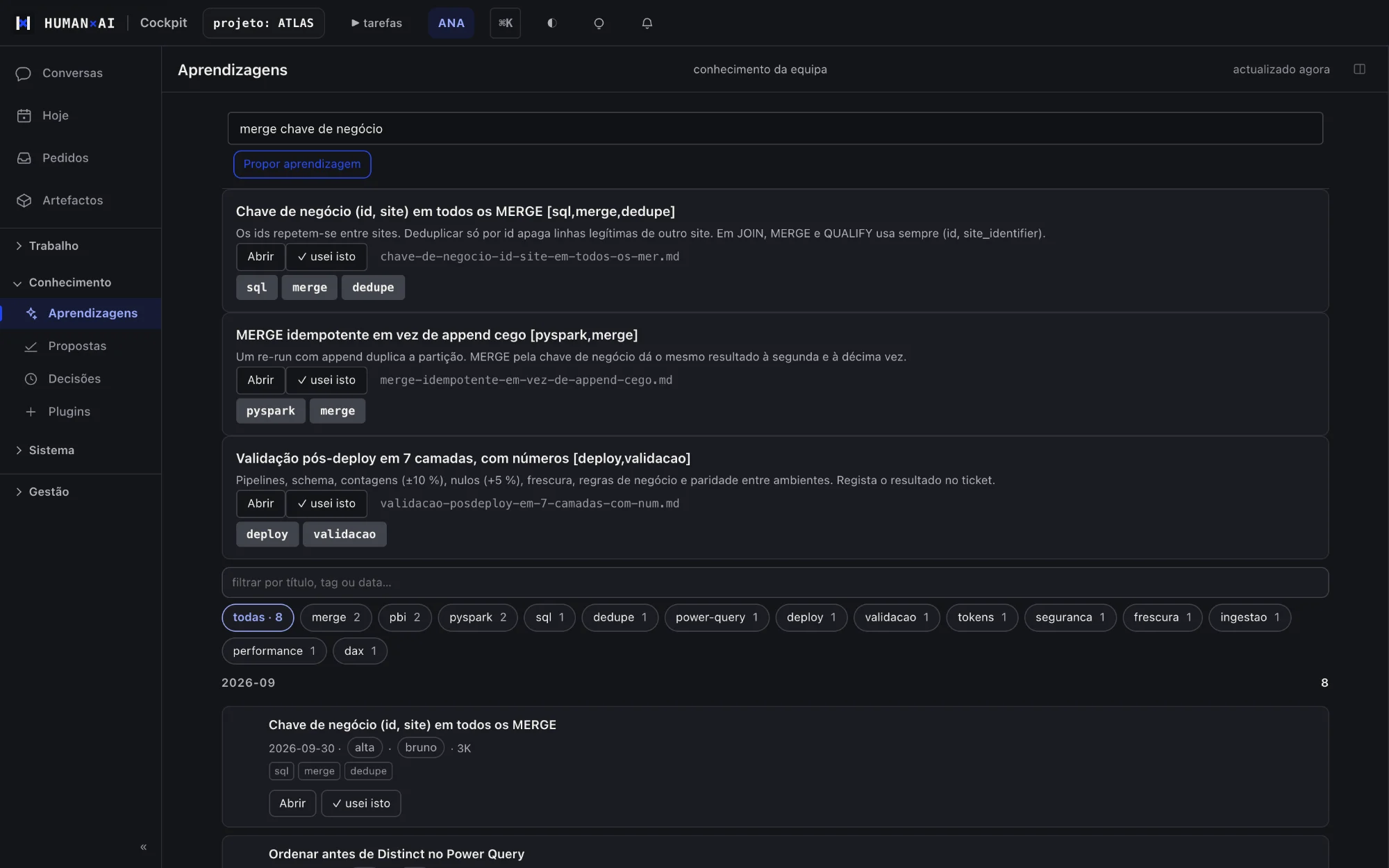This screenshot has height=868, width=1389.
Task: Click the lightbulb icon in top bar
Action: coord(599,23)
